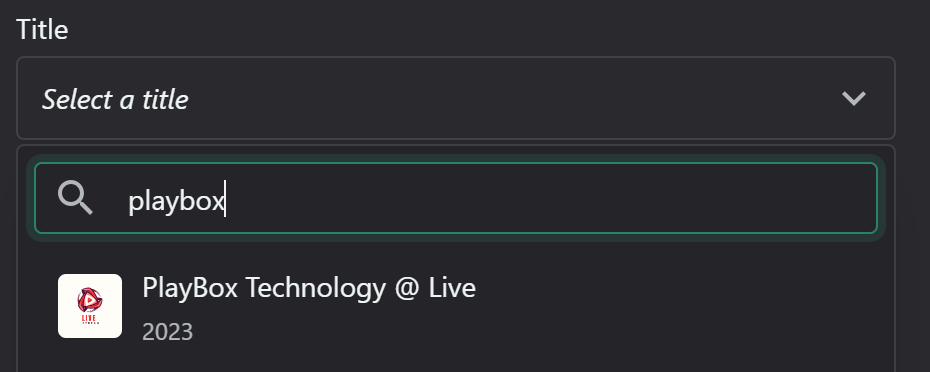Viewport: 930px width, 372px height.
Task: Click the magnifying glass search icon
Action: (75, 198)
